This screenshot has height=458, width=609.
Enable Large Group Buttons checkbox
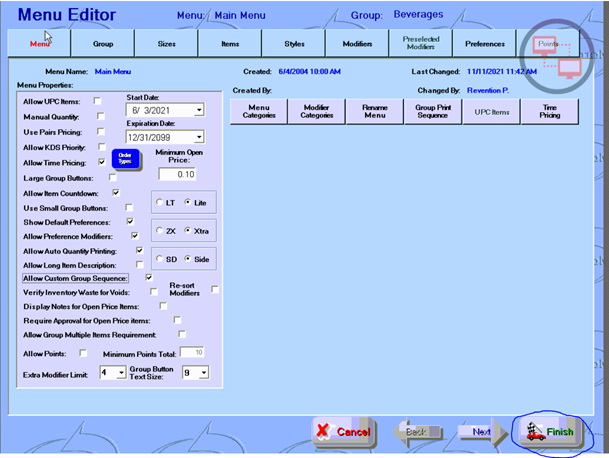[x=113, y=178]
